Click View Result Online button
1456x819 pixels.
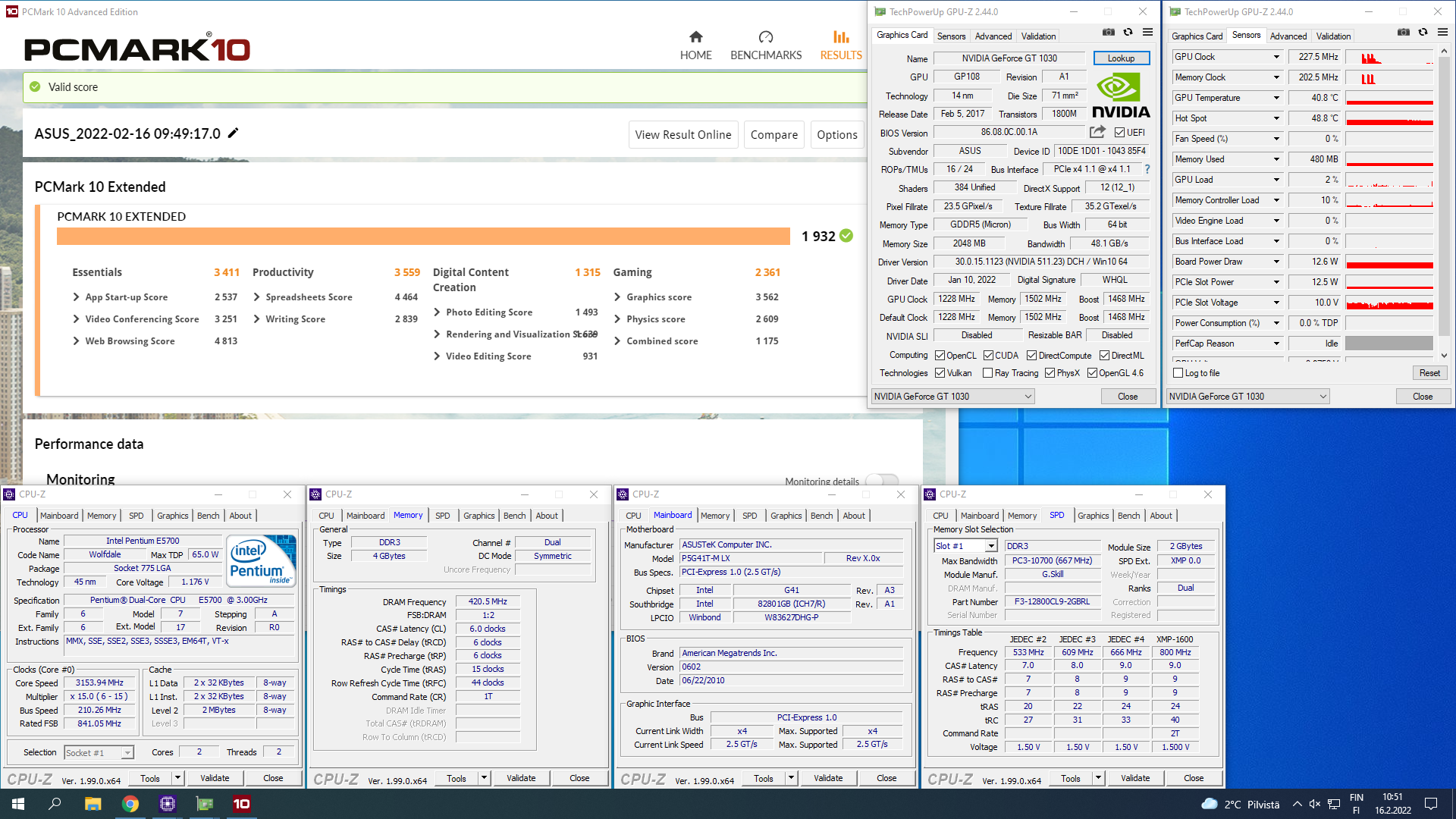tap(682, 135)
